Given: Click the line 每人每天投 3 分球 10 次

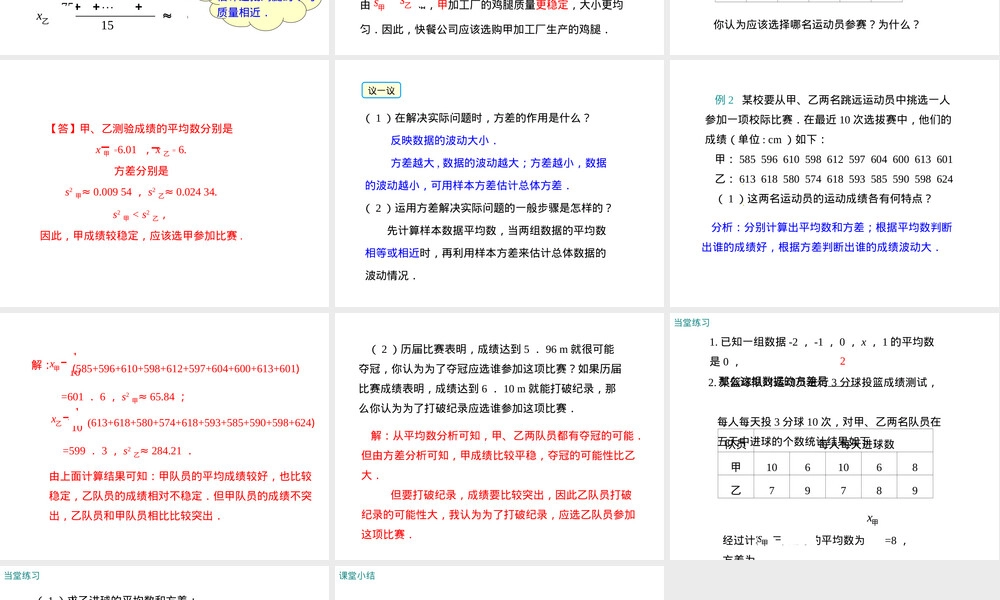Looking at the screenshot, I should [829, 422].
